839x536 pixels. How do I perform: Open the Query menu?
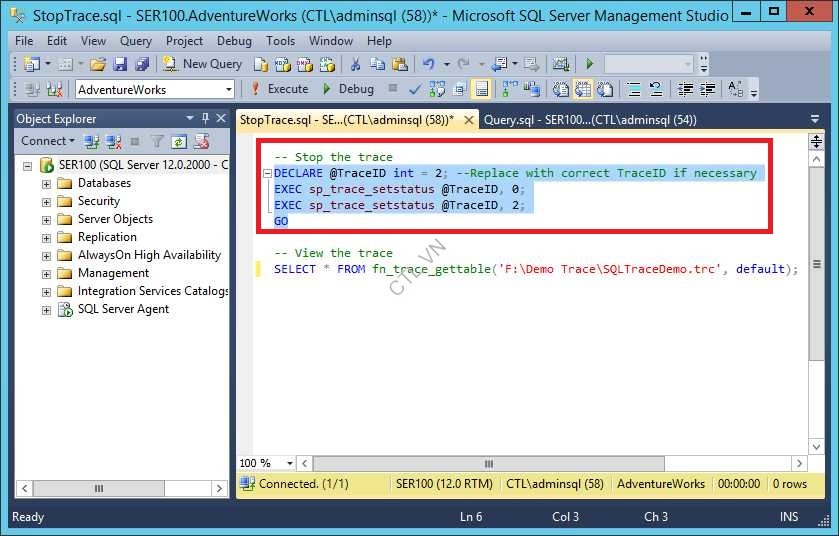point(135,41)
